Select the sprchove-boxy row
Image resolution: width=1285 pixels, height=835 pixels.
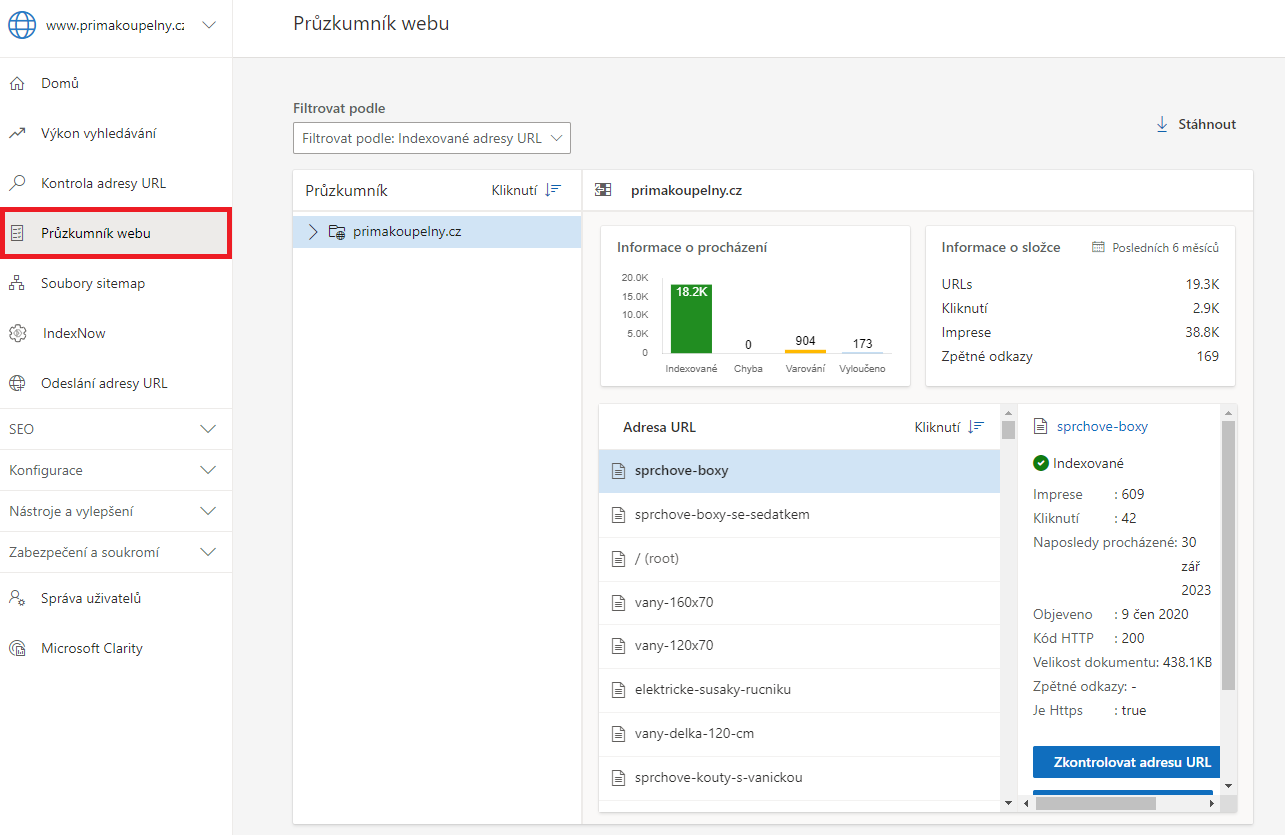pyautogui.click(x=799, y=470)
